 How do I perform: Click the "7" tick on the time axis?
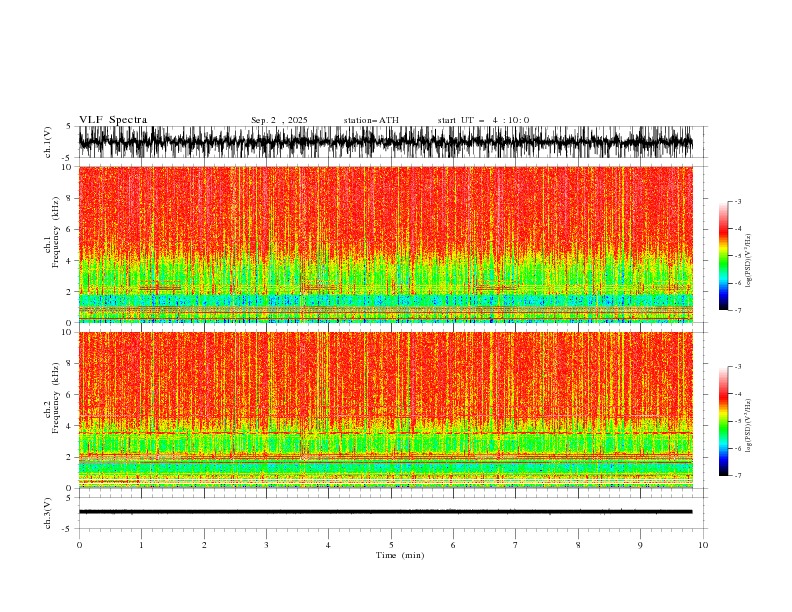[x=516, y=545]
